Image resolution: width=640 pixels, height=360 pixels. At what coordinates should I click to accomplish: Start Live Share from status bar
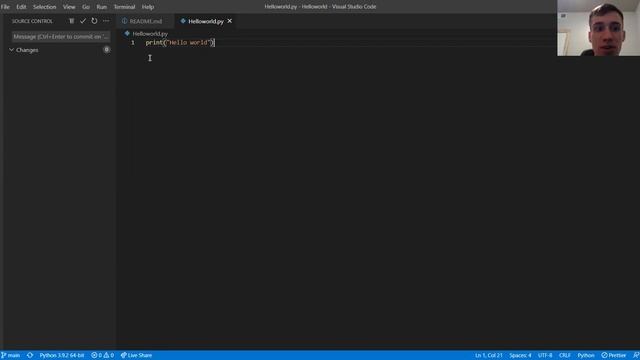[x=136, y=355]
